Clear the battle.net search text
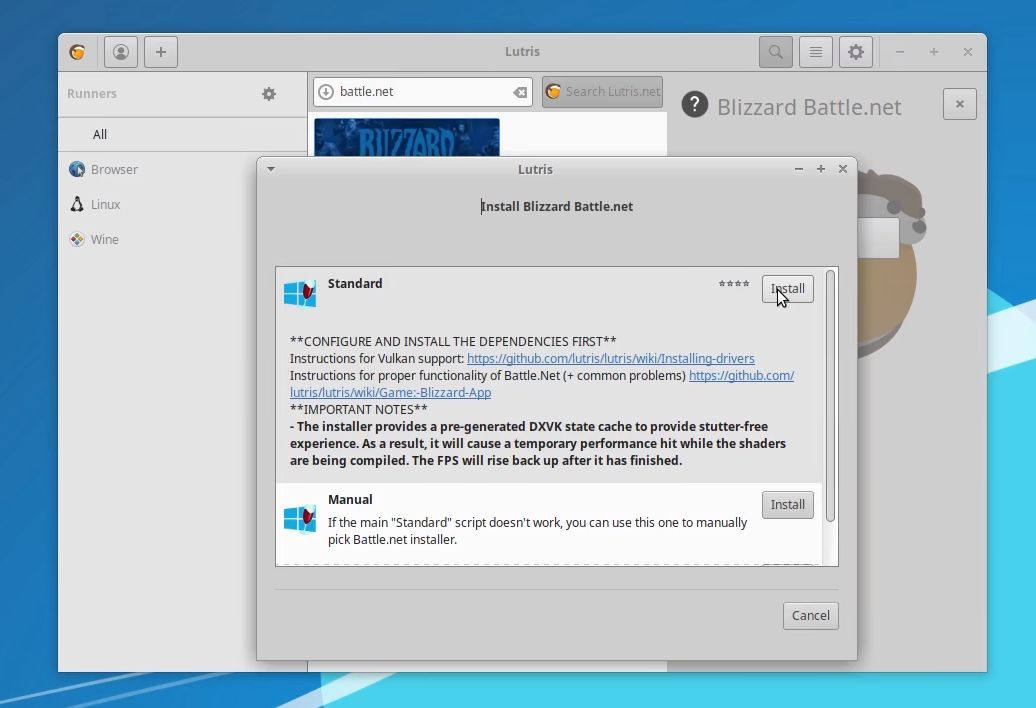Image resolution: width=1036 pixels, height=708 pixels. (x=520, y=92)
